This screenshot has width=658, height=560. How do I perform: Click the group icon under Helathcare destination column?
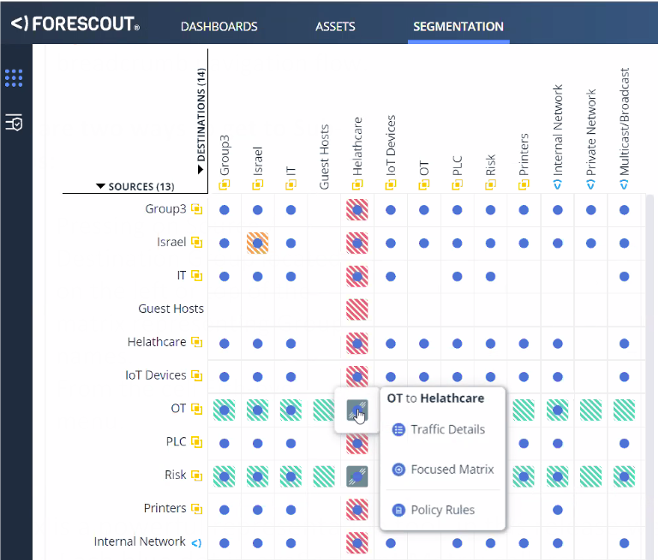click(357, 184)
